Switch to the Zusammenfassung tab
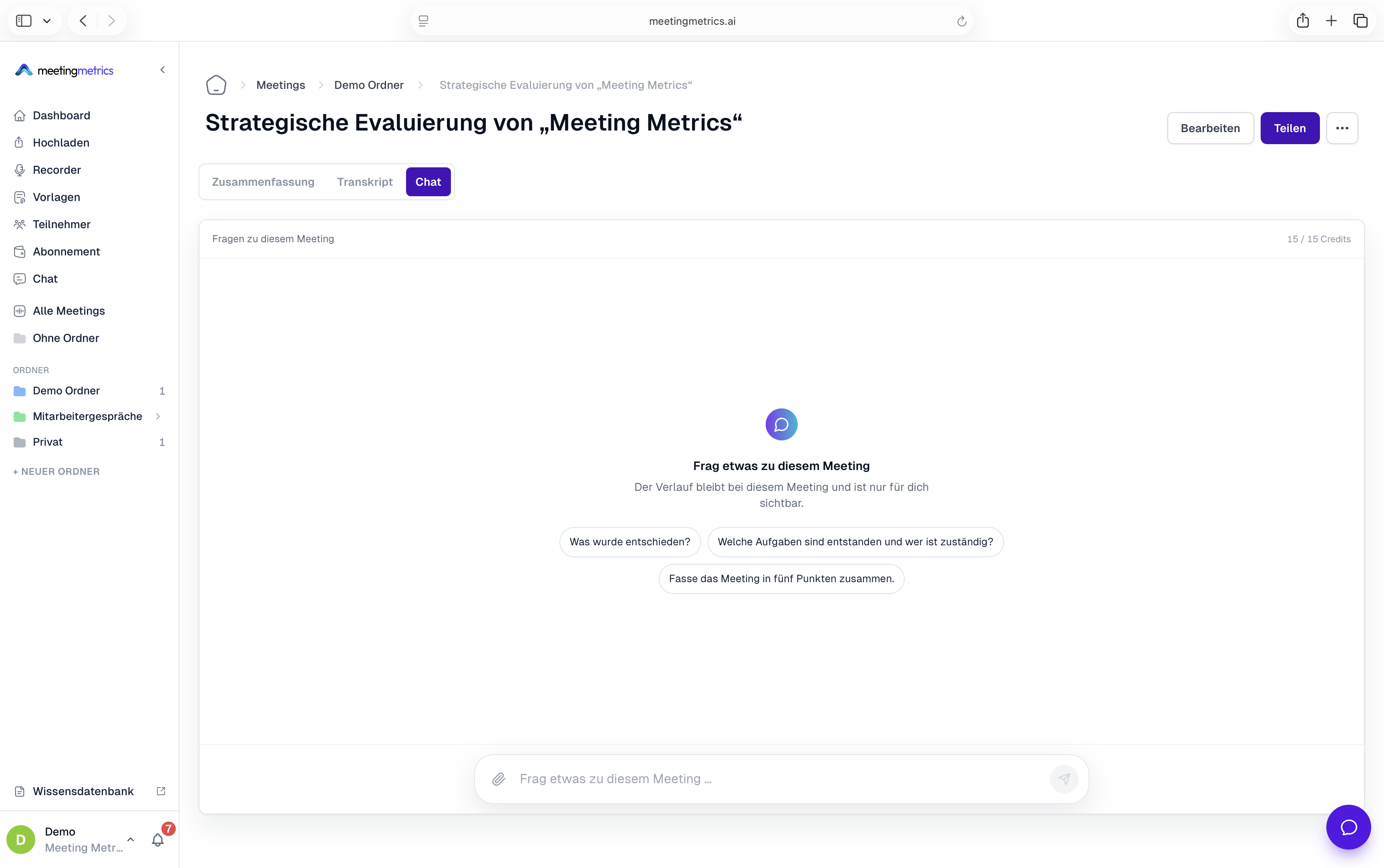Viewport: 1384px width, 868px height. pyautogui.click(x=264, y=182)
